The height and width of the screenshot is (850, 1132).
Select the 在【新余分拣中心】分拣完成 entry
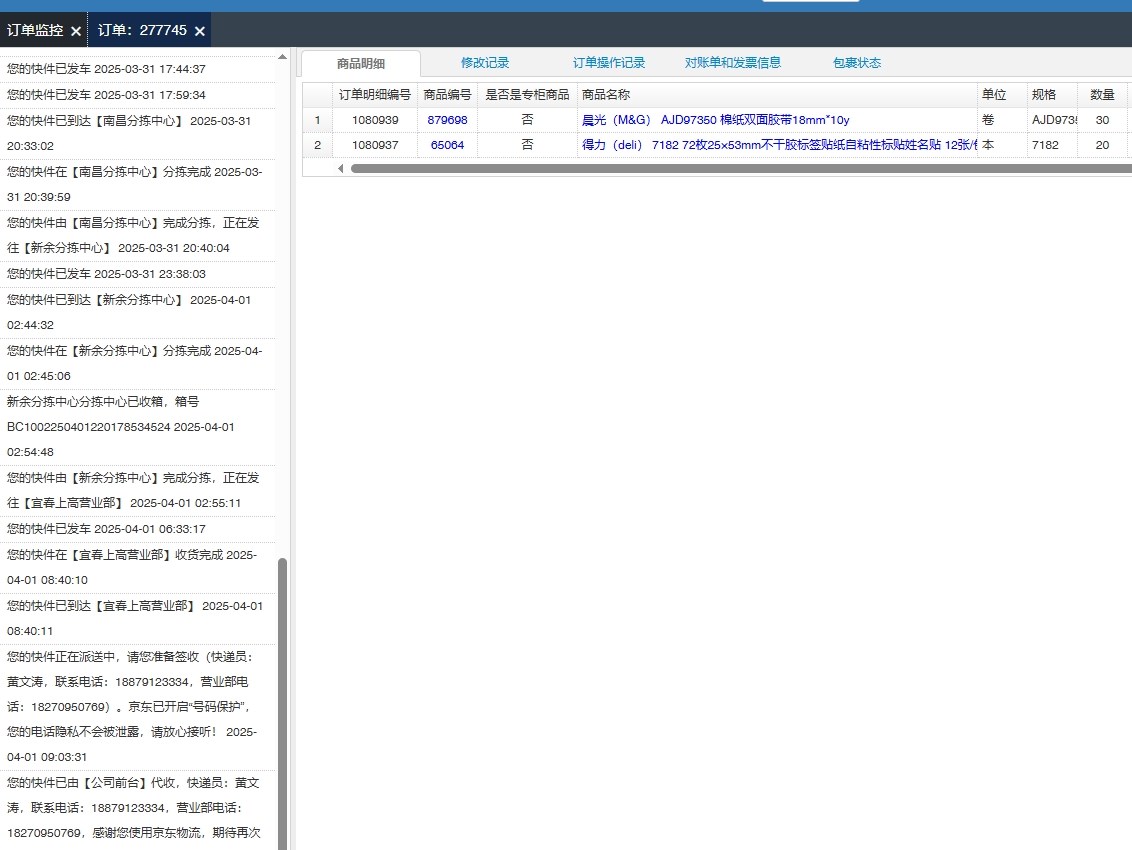137,364
